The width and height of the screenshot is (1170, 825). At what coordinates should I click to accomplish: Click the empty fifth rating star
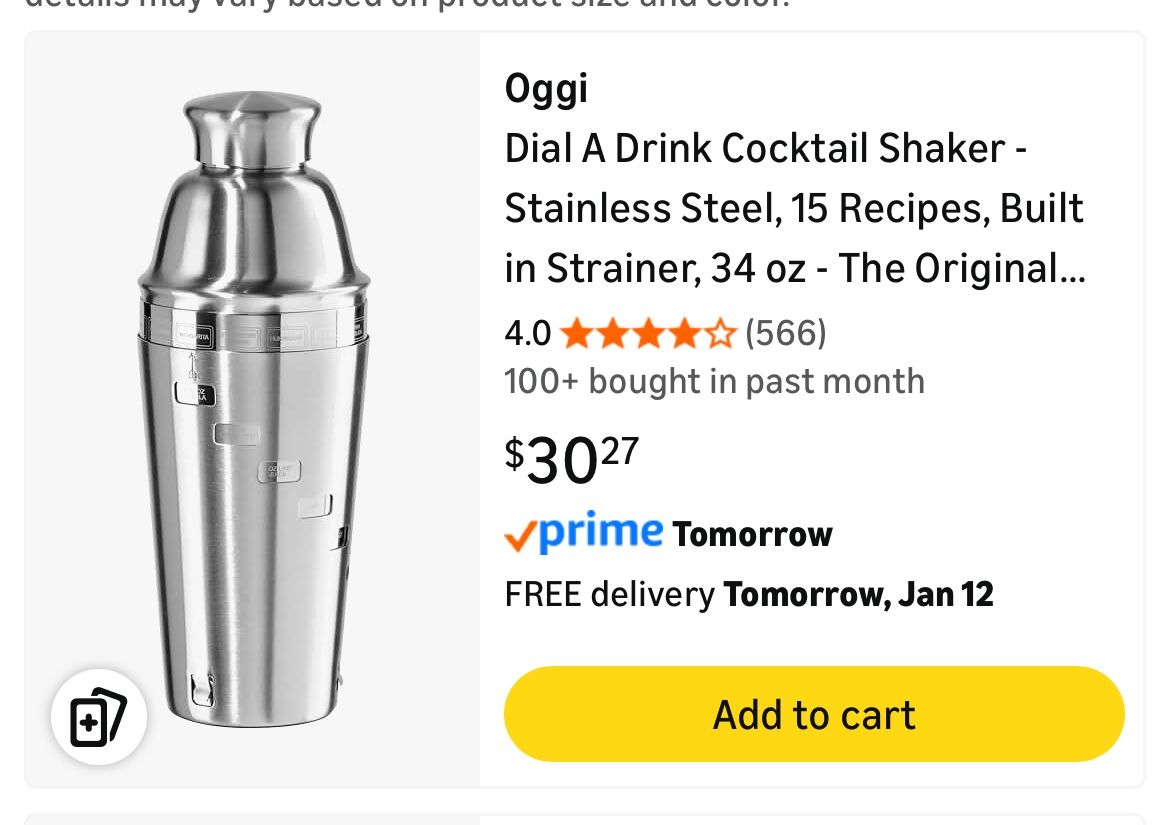(x=720, y=333)
